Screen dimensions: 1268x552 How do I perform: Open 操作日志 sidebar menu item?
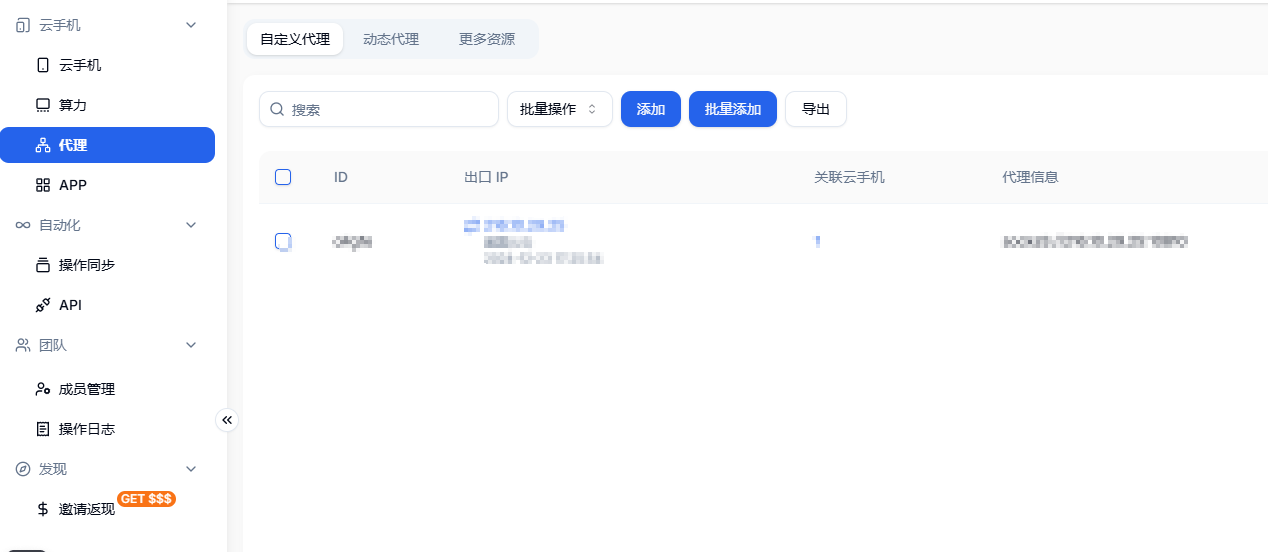click(107, 429)
